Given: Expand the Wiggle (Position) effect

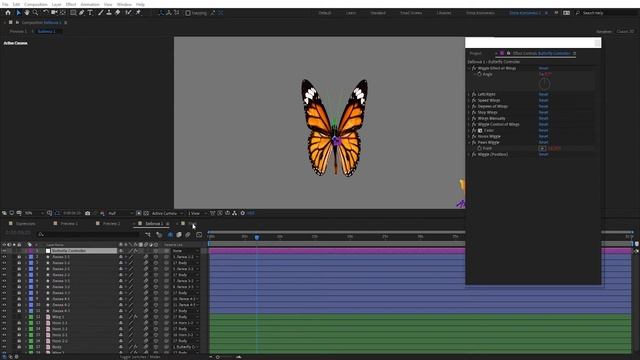Looking at the screenshot, I should coord(469,154).
